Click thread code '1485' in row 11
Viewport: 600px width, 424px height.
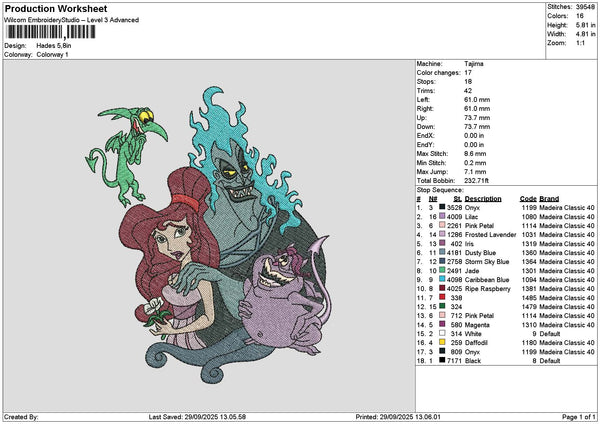(529, 298)
